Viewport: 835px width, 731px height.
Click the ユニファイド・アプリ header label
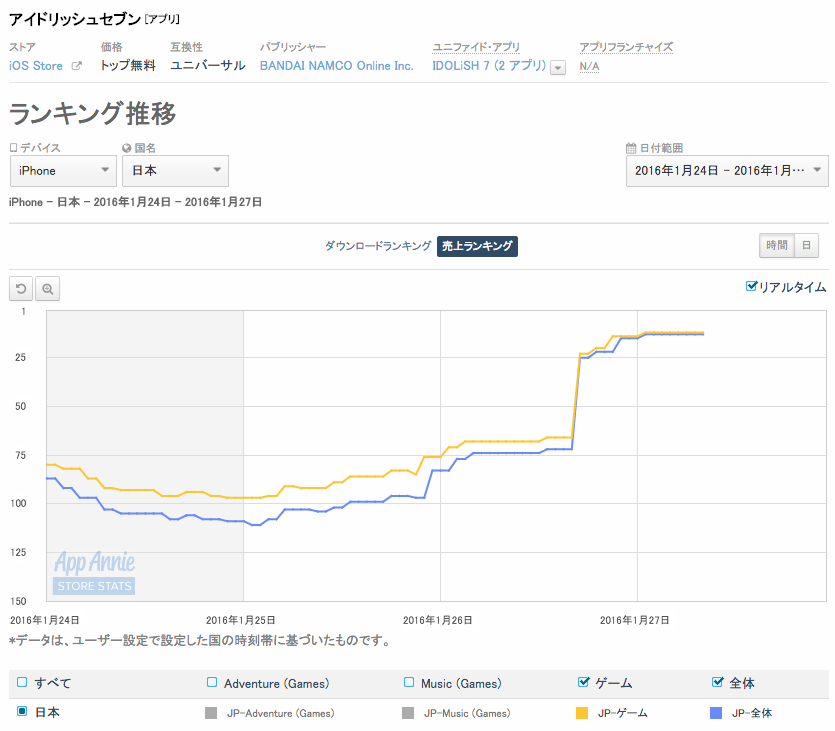[x=476, y=47]
